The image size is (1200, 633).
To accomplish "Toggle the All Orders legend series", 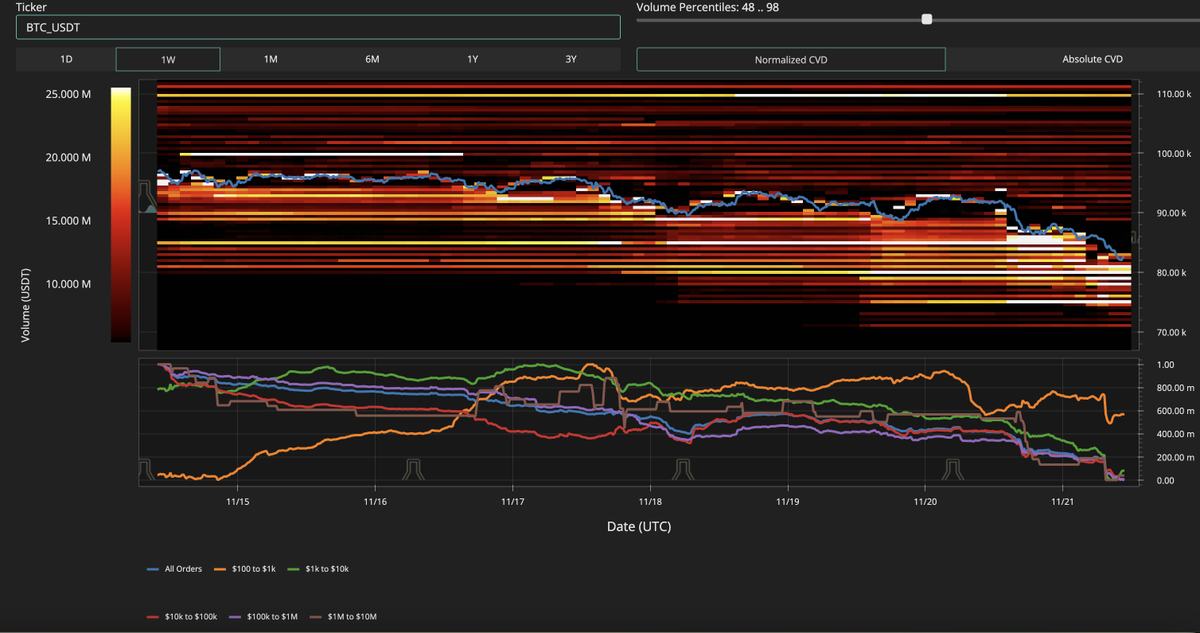I will point(182,569).
